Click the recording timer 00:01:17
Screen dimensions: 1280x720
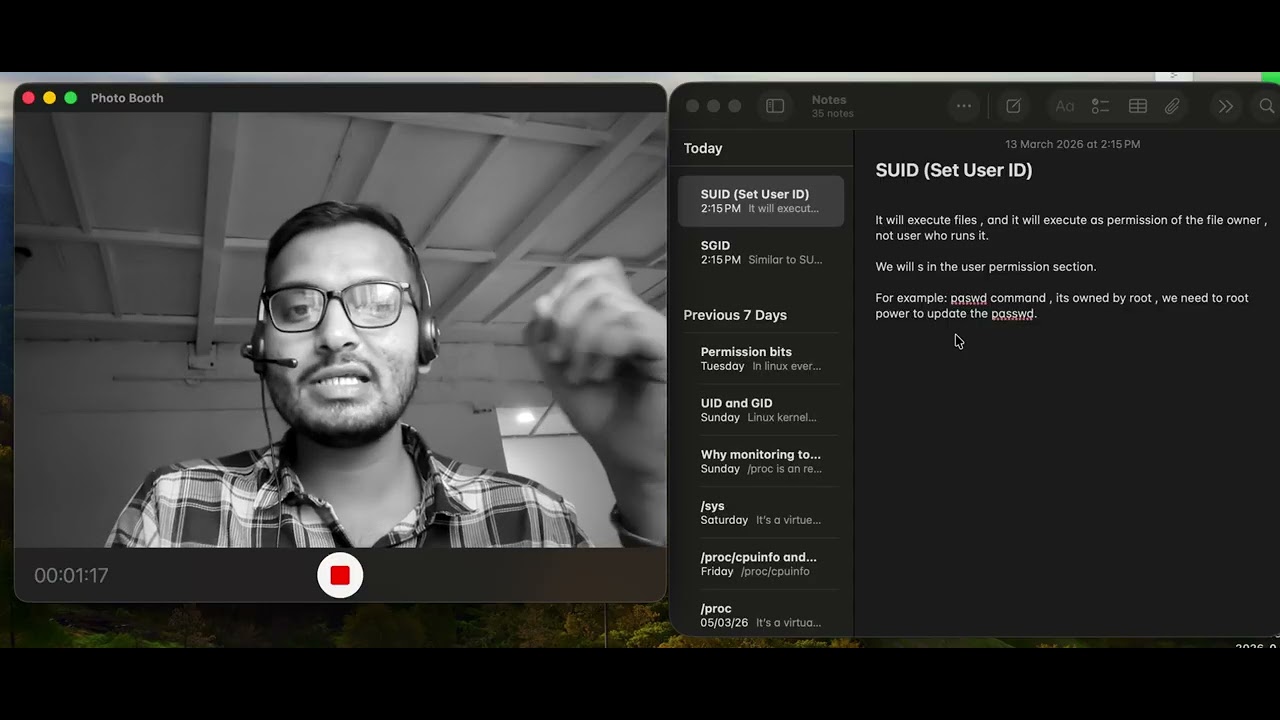click(x=71, y=575)
